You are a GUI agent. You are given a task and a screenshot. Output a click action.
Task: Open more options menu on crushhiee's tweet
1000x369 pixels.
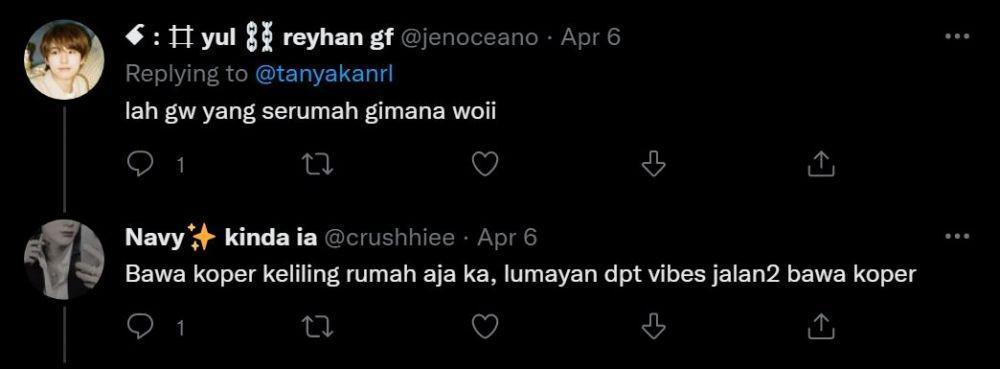[x=957, y=237]
